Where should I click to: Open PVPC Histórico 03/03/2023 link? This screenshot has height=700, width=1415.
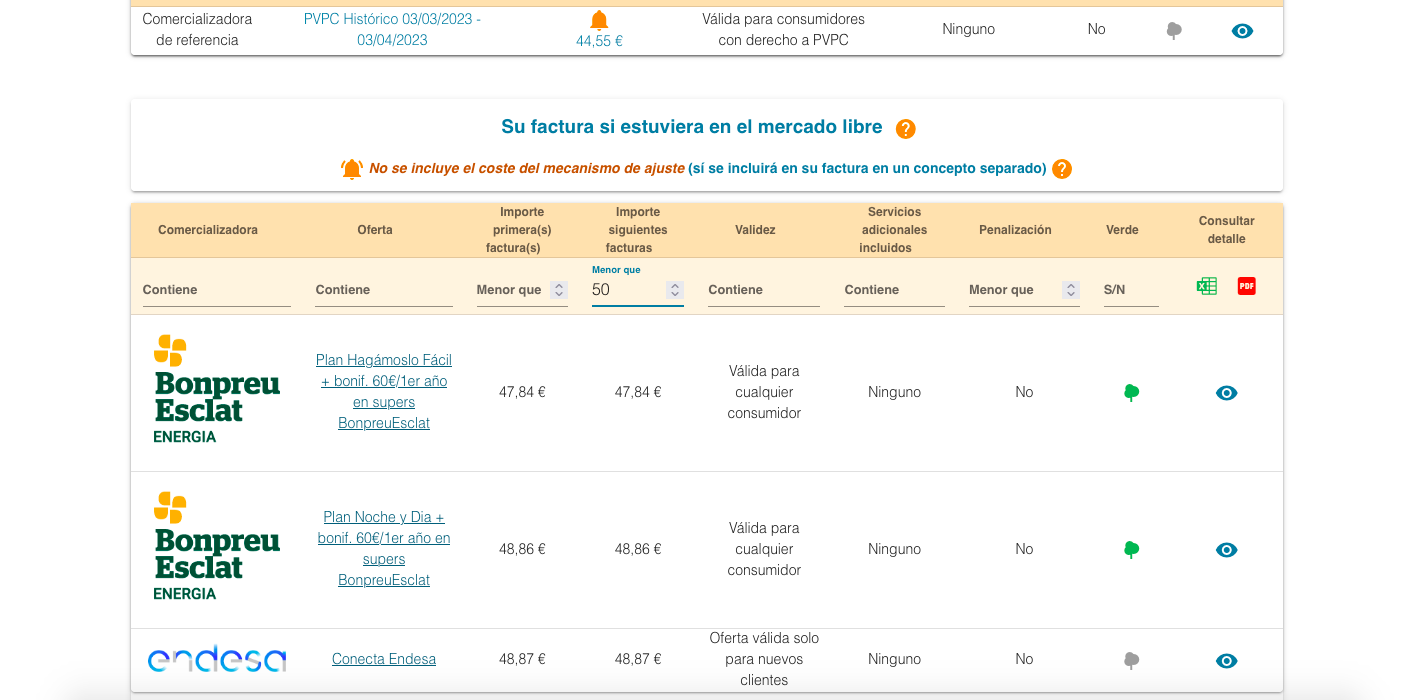[392, 29]
